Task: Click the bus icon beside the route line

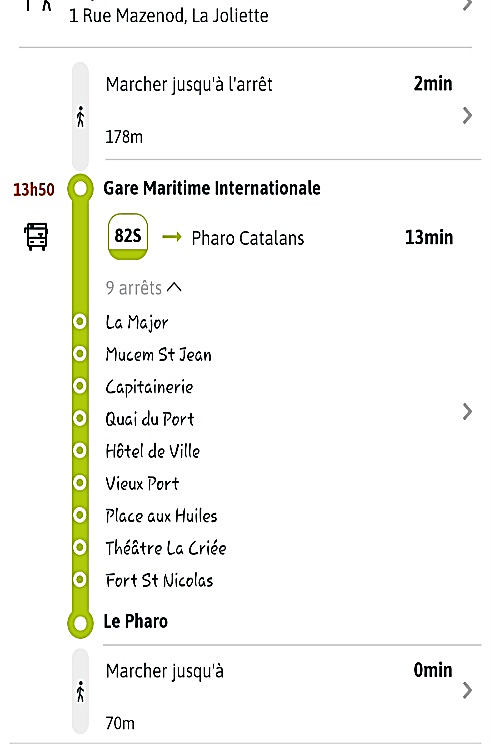Action: pos(37,236)
